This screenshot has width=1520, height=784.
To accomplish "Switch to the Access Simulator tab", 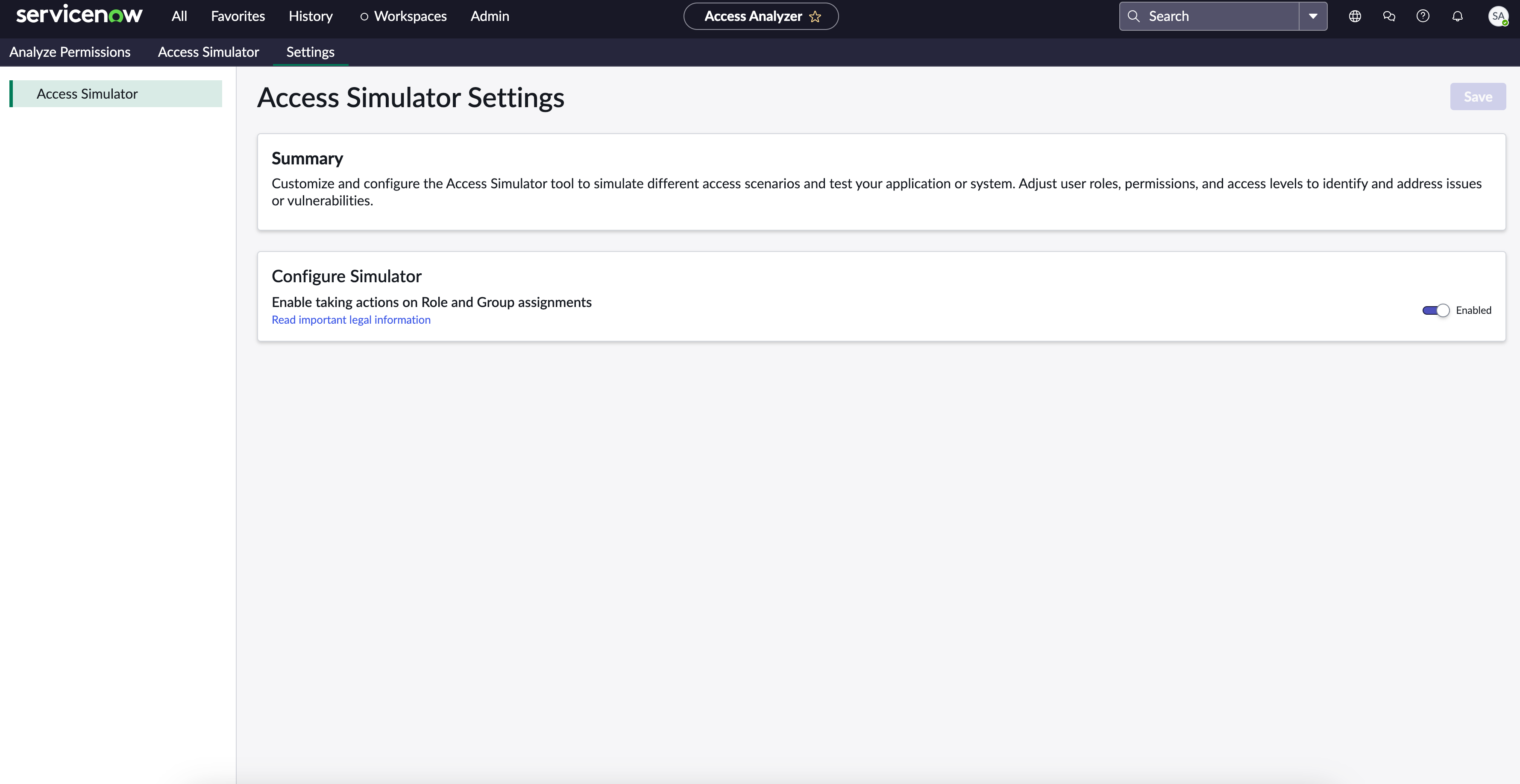I will click(208, 52).
